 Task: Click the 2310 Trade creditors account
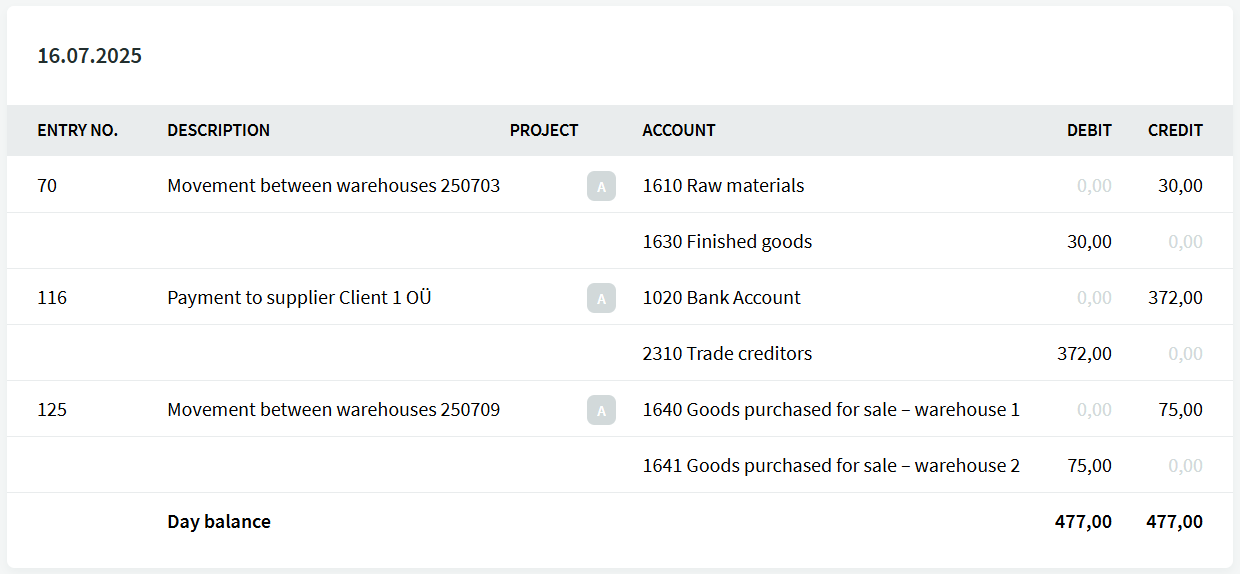pyautogui.click(x=727, y=354)
